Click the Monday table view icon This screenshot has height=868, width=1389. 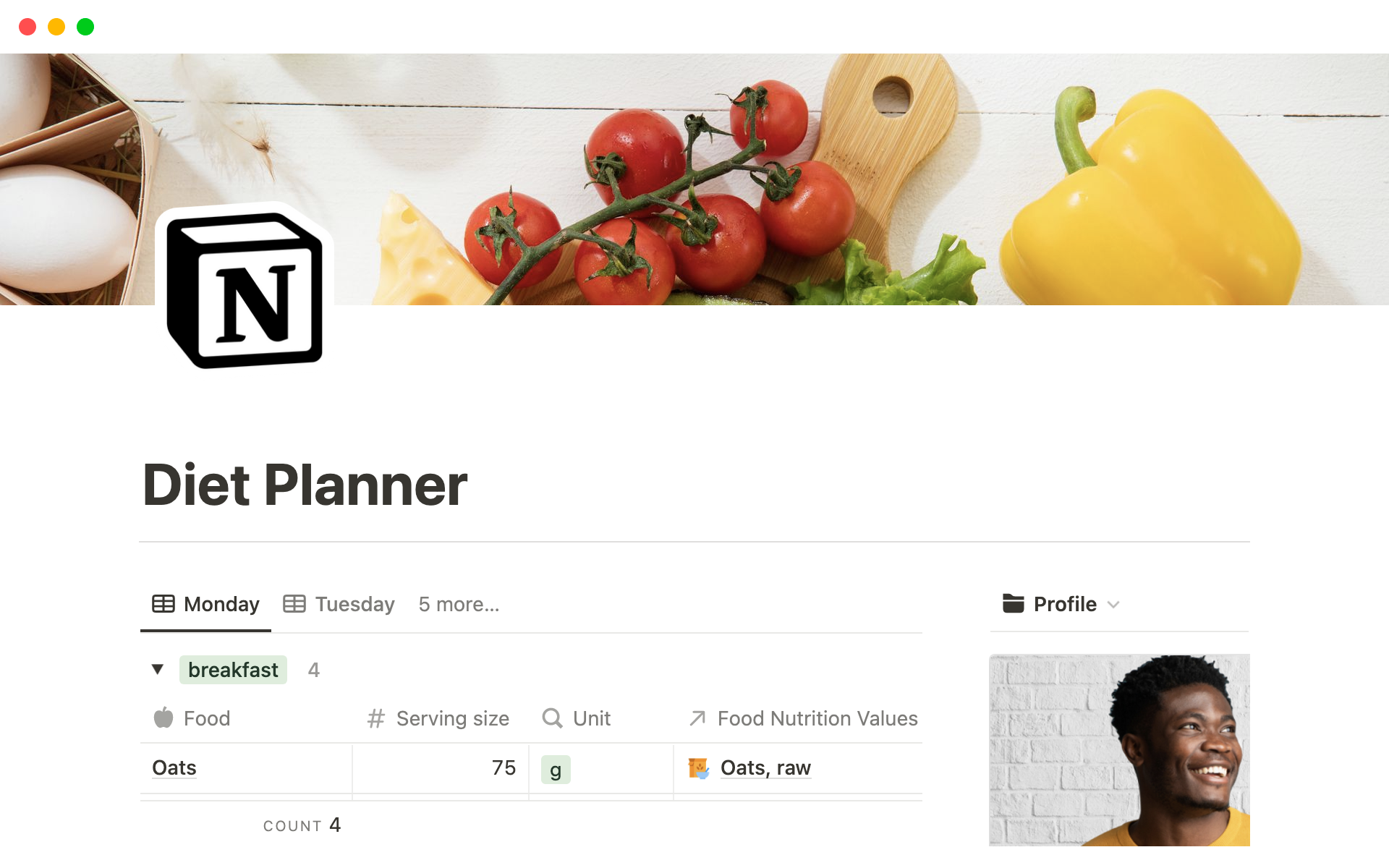(x=163, y=604)
